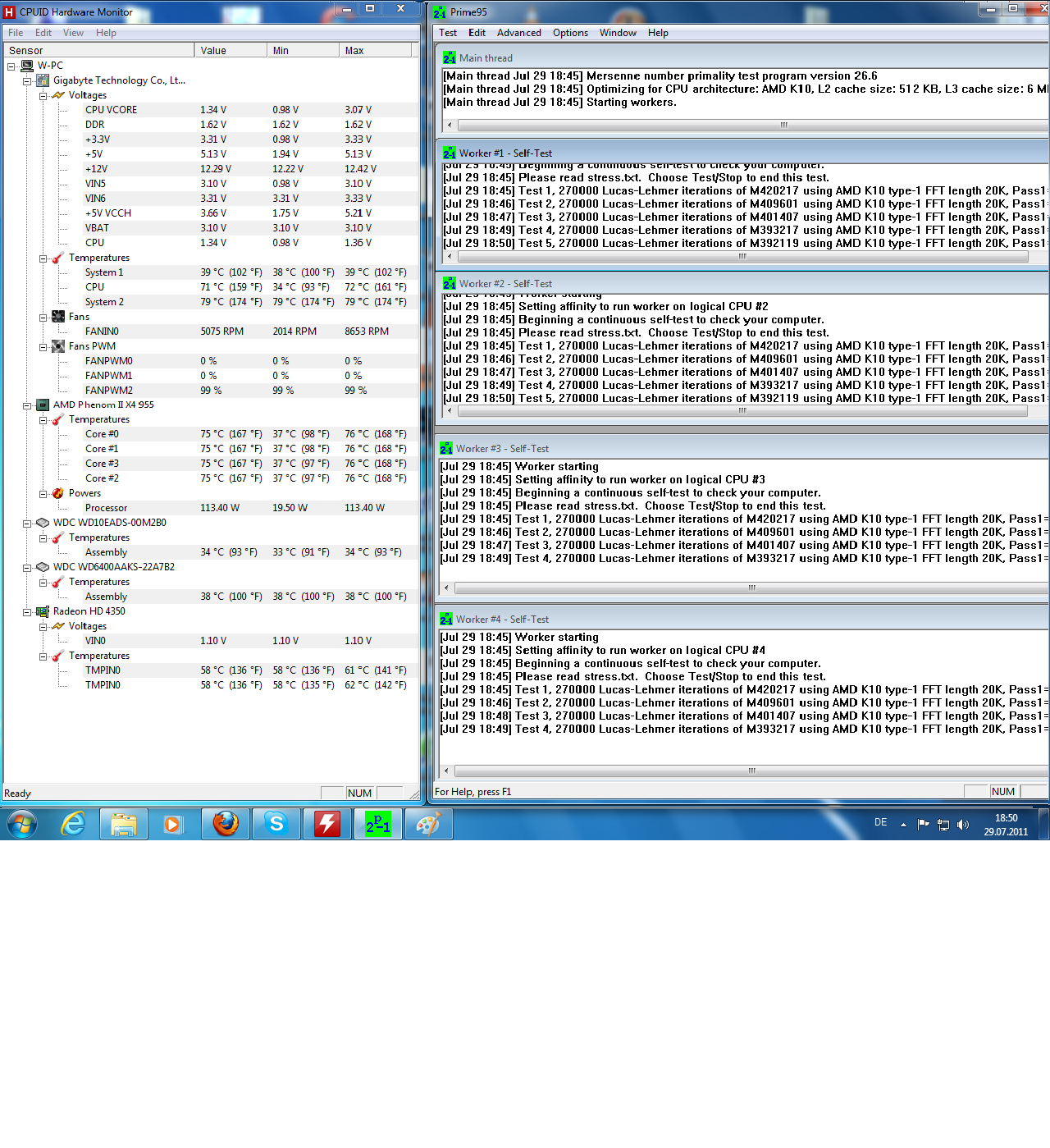
Task: Sort by the Max column header
Action: (375, 51)
